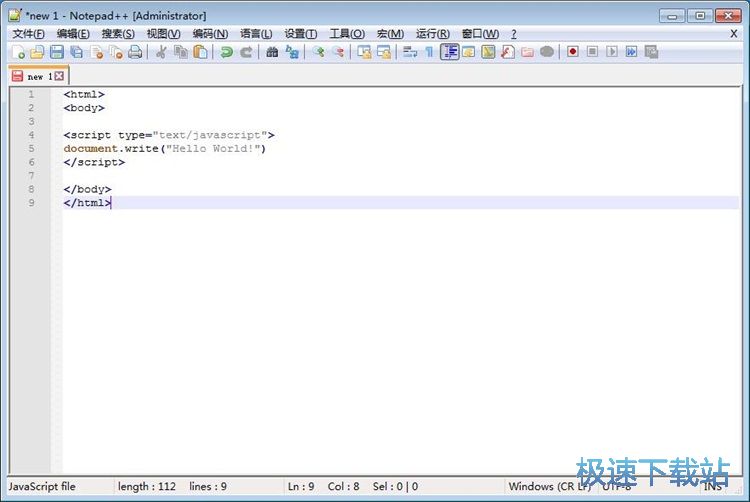Viewport: 750px width, 502px height.
Task: Click the script type="text/javascript" line
Action: pyautogui.click(x=169, y=135)
